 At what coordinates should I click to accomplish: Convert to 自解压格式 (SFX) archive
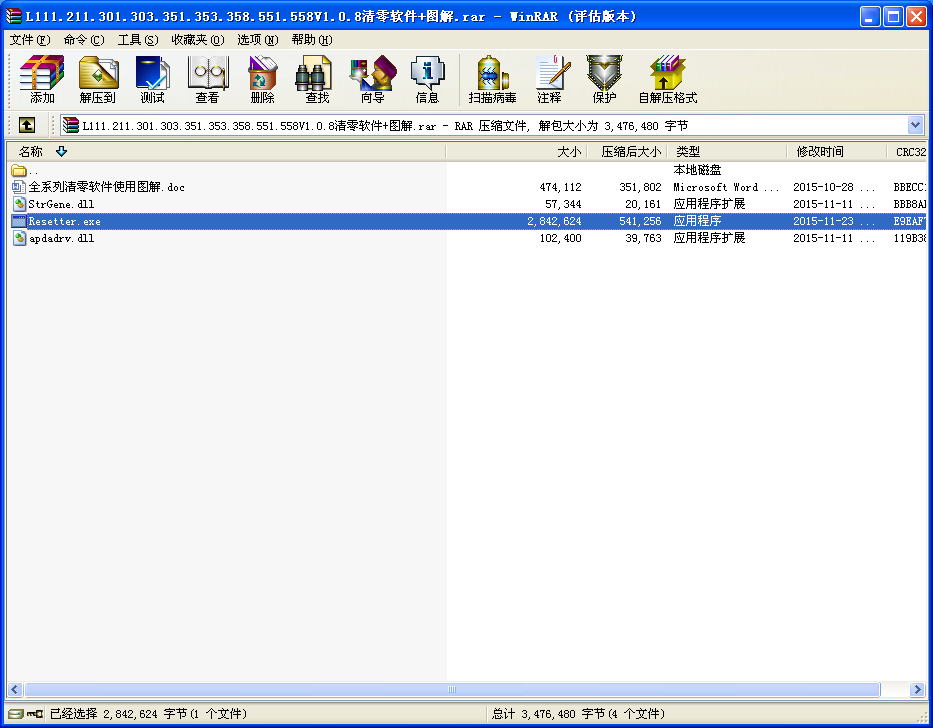click(668, 79)
